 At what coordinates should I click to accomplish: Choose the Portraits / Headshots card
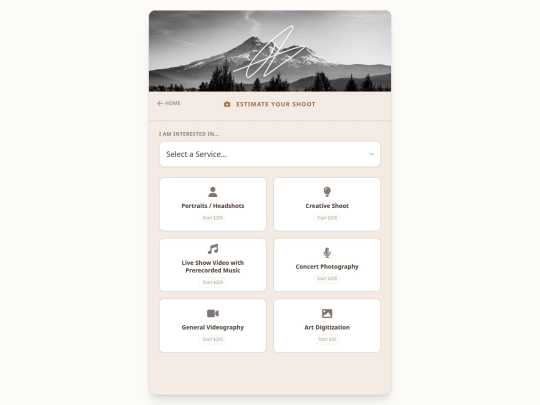pos(213,204)
